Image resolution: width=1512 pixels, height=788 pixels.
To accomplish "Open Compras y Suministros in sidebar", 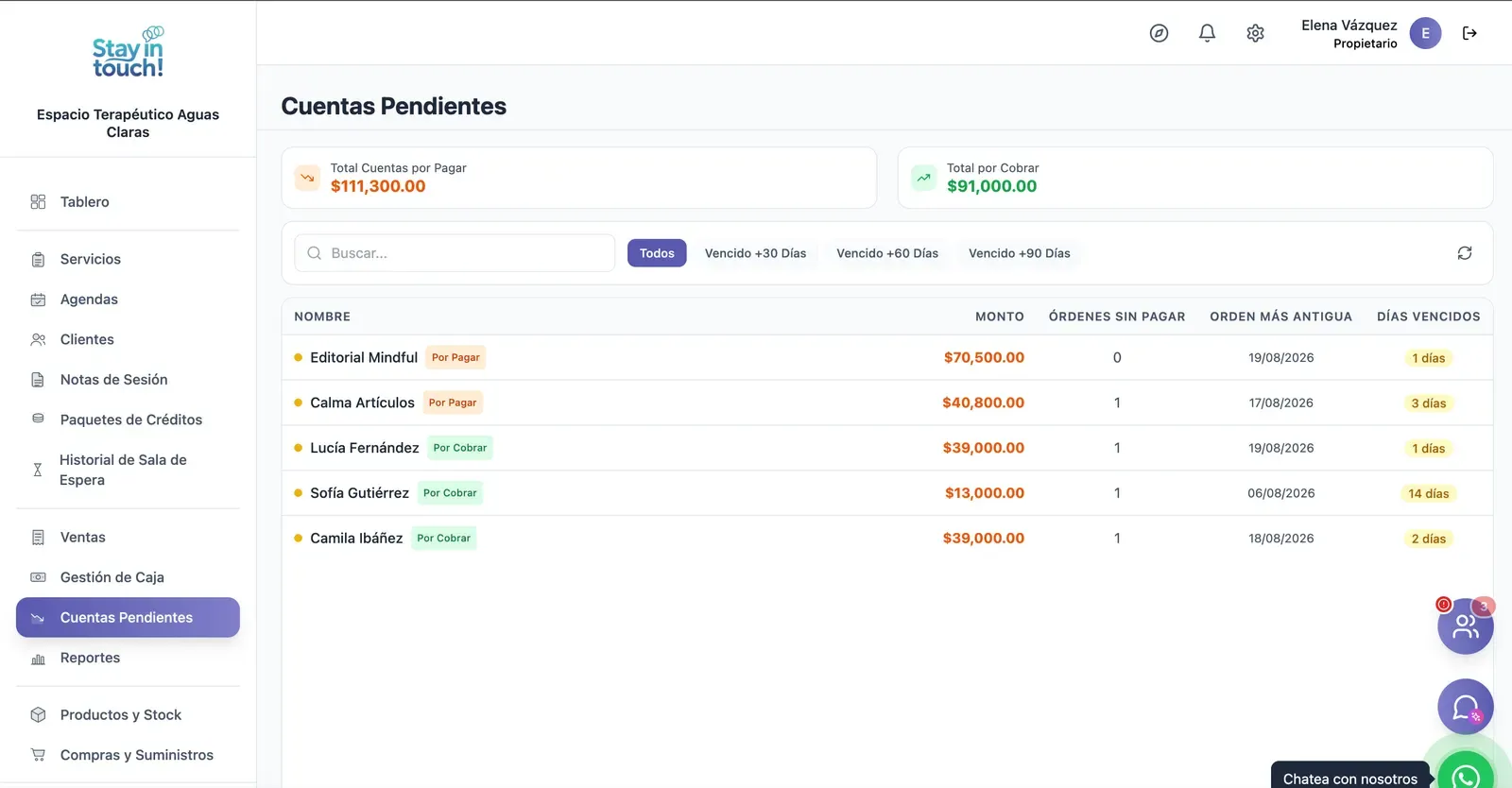I will coord(128,755).
